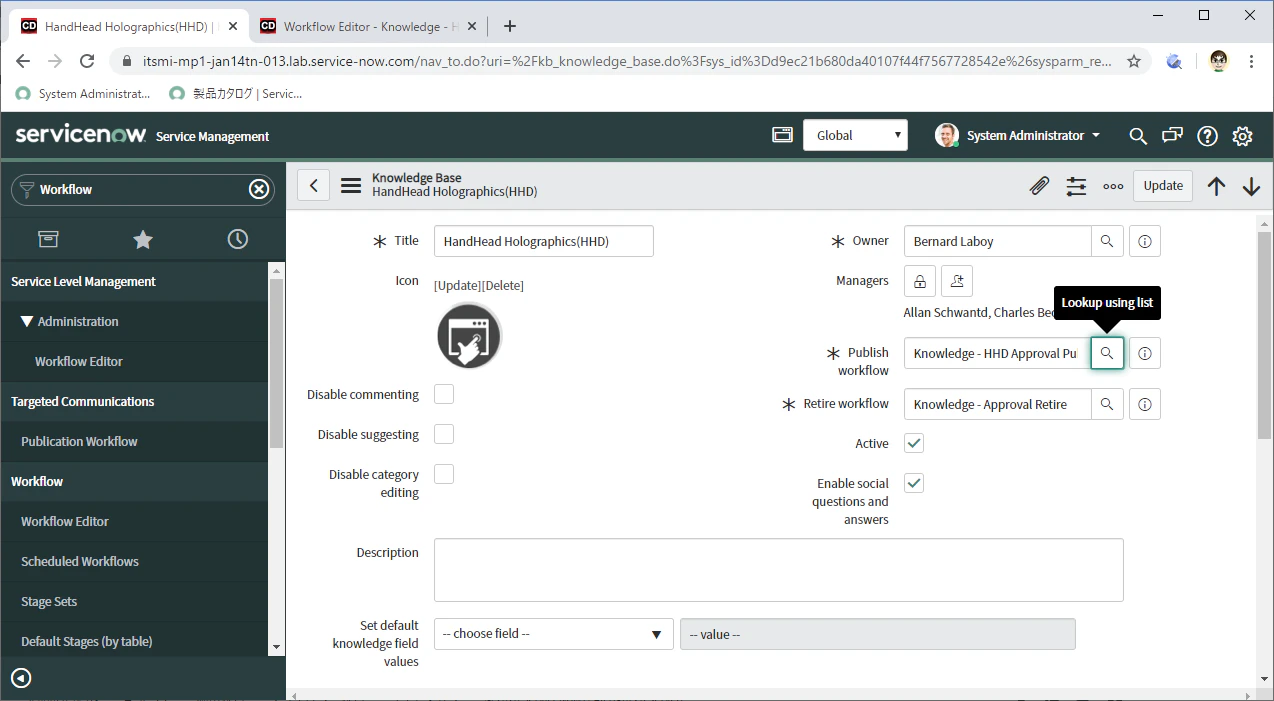Open Scheduled Workflows module
The image size is (1274, 701).
[80, 561]
